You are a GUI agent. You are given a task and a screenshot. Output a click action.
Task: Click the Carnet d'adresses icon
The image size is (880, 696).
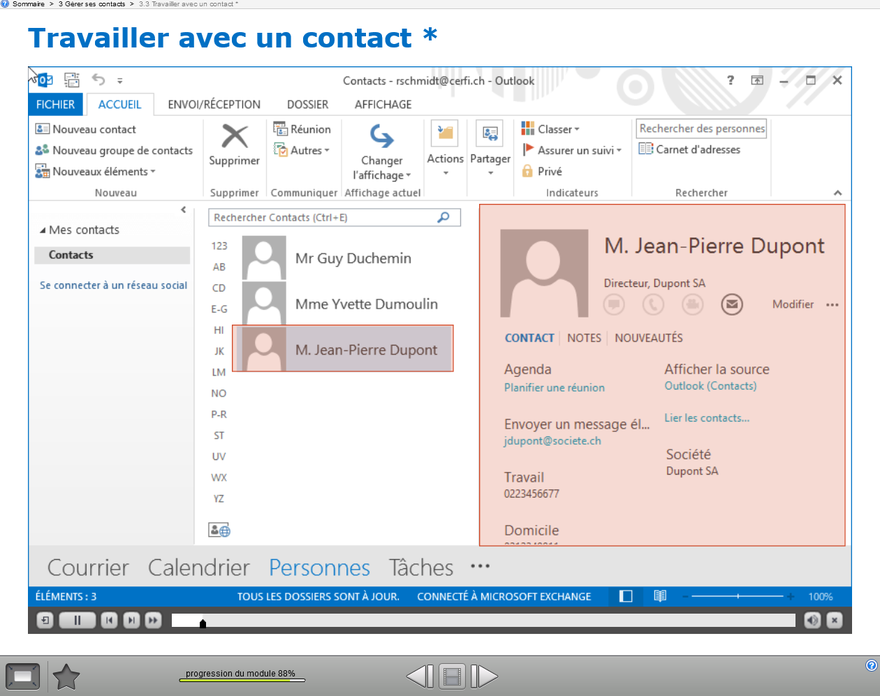[645, 150]
